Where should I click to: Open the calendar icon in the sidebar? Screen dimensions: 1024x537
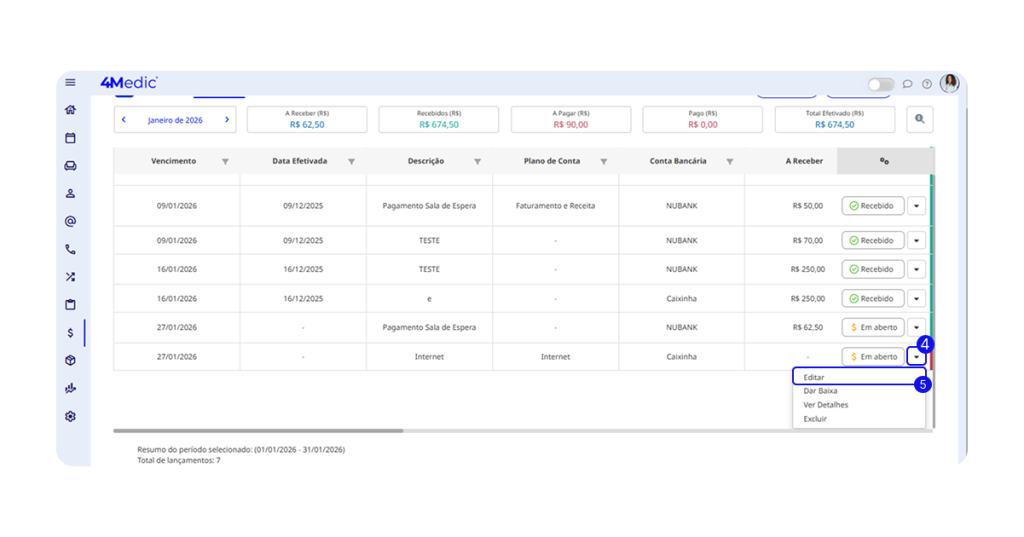(70, 138)
